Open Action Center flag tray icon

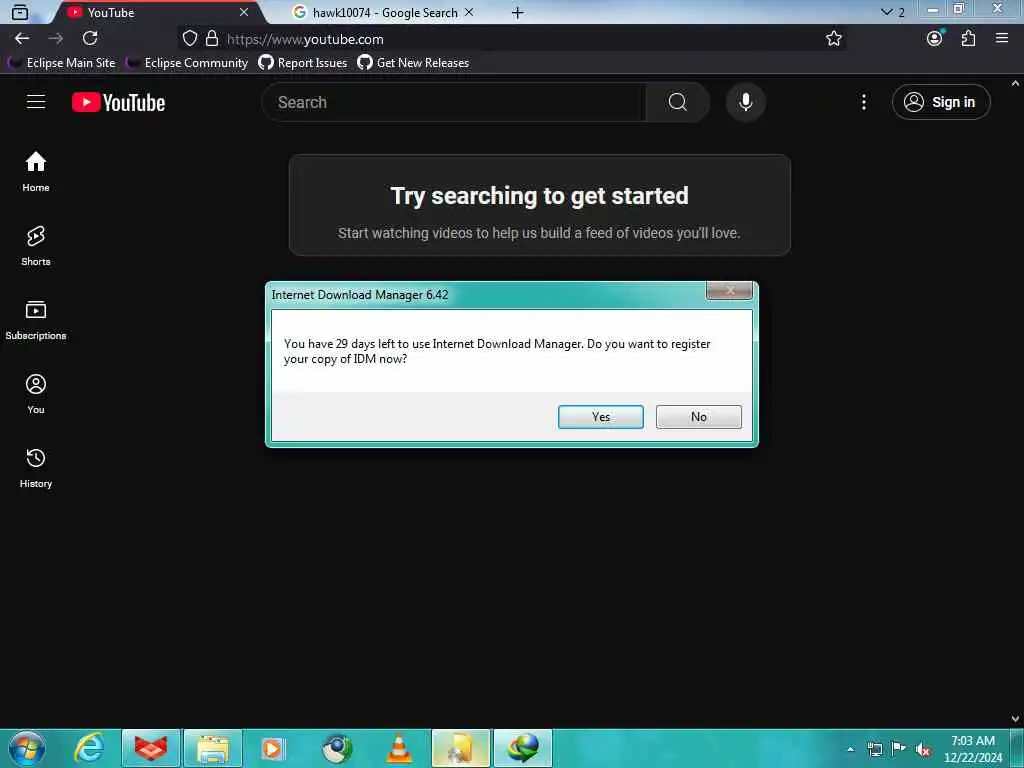pyautogui.click(x=898, y=749)
